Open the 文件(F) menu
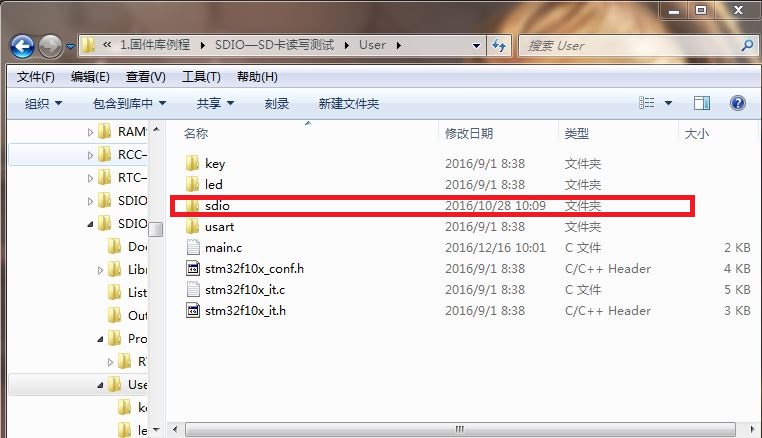 tap(35, 77)
